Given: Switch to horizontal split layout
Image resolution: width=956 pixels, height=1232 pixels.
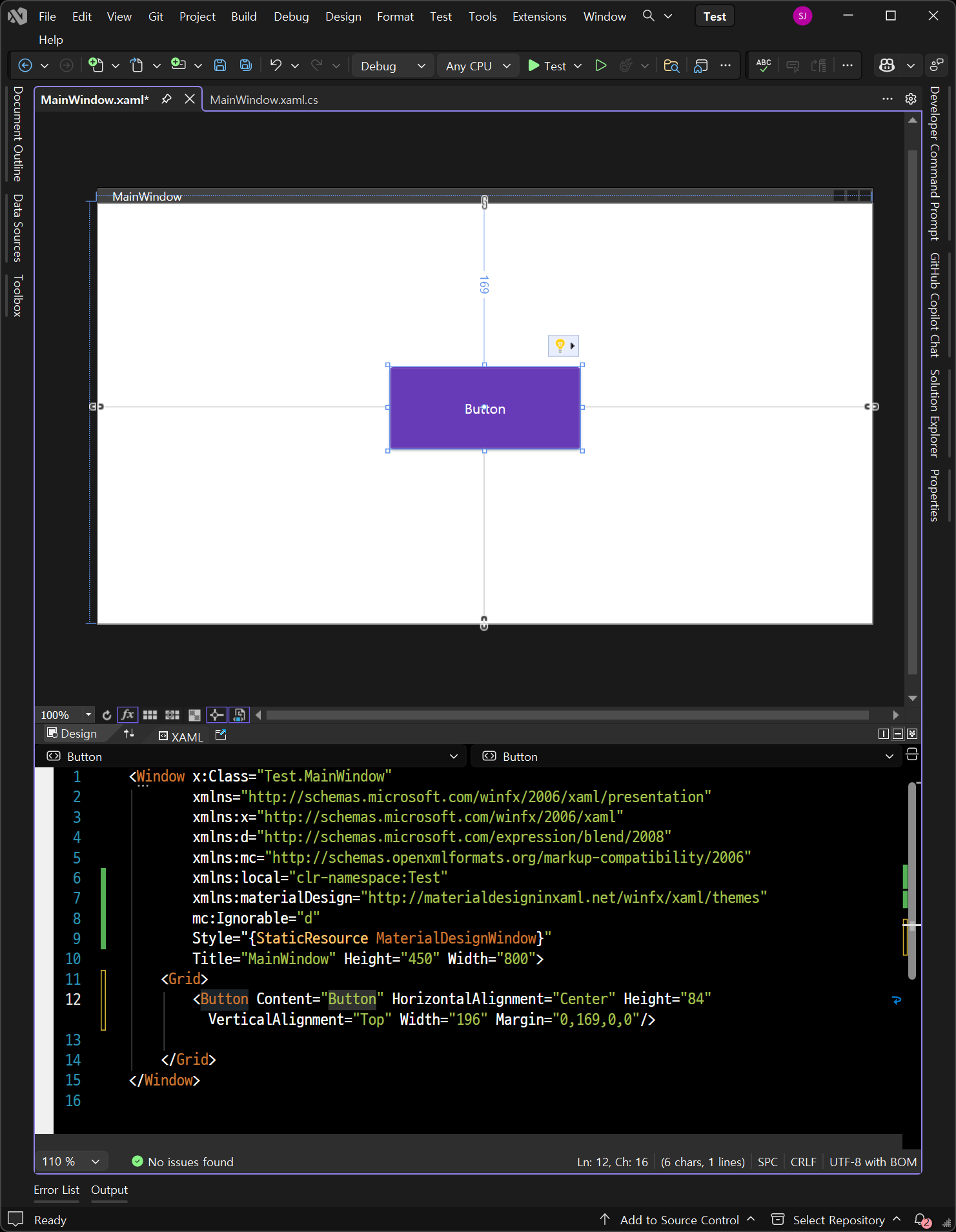Looking at the screenshot, I should (x=898, y=734).
